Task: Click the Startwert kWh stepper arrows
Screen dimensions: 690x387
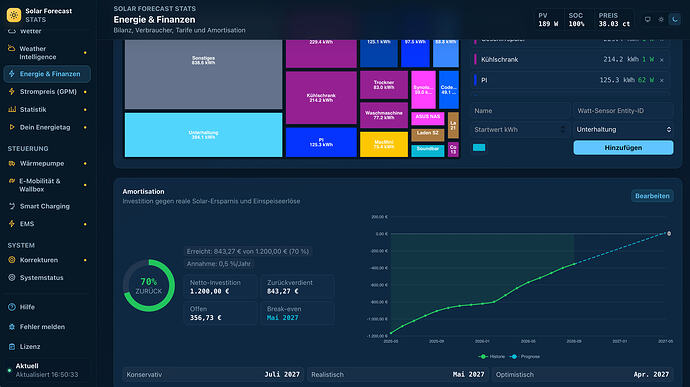Action: click(x=563, y=129)
